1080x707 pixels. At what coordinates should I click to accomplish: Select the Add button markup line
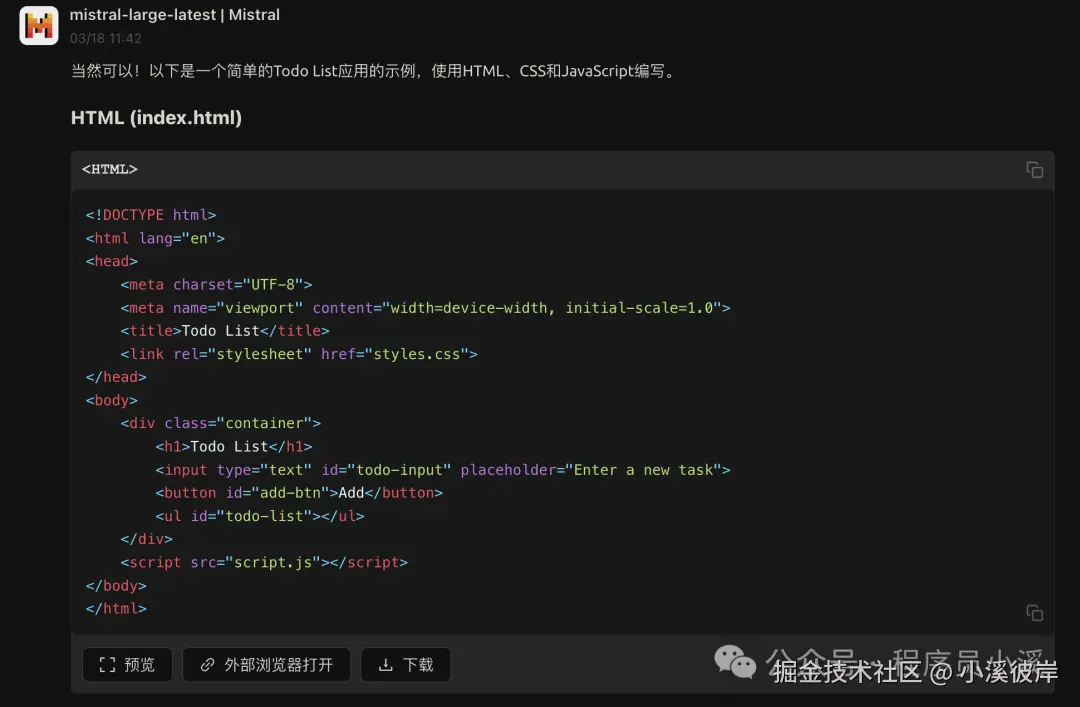pyautogui.click(x=300, y=492)
